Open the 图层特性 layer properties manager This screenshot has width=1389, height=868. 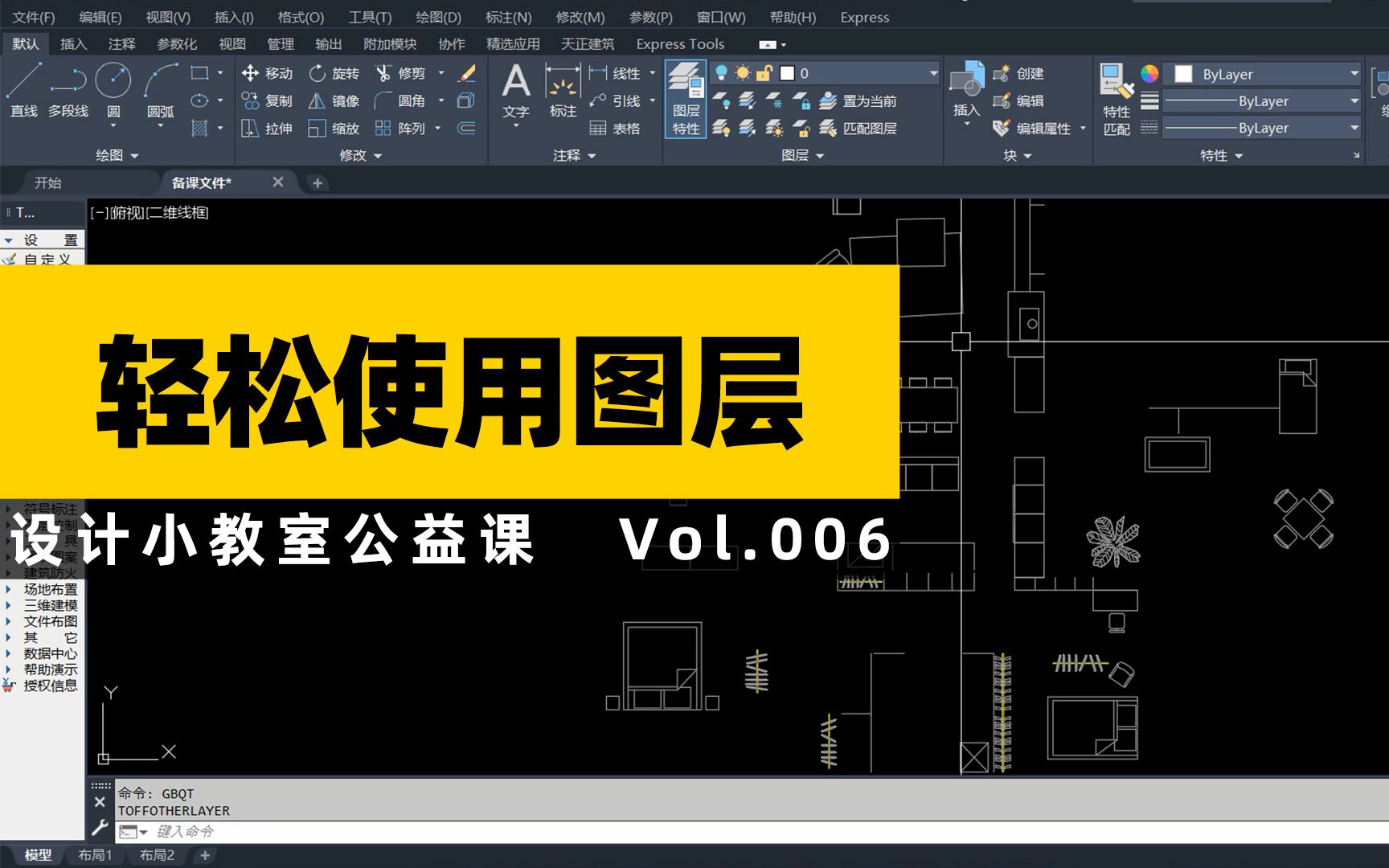(x=686, y=99)
